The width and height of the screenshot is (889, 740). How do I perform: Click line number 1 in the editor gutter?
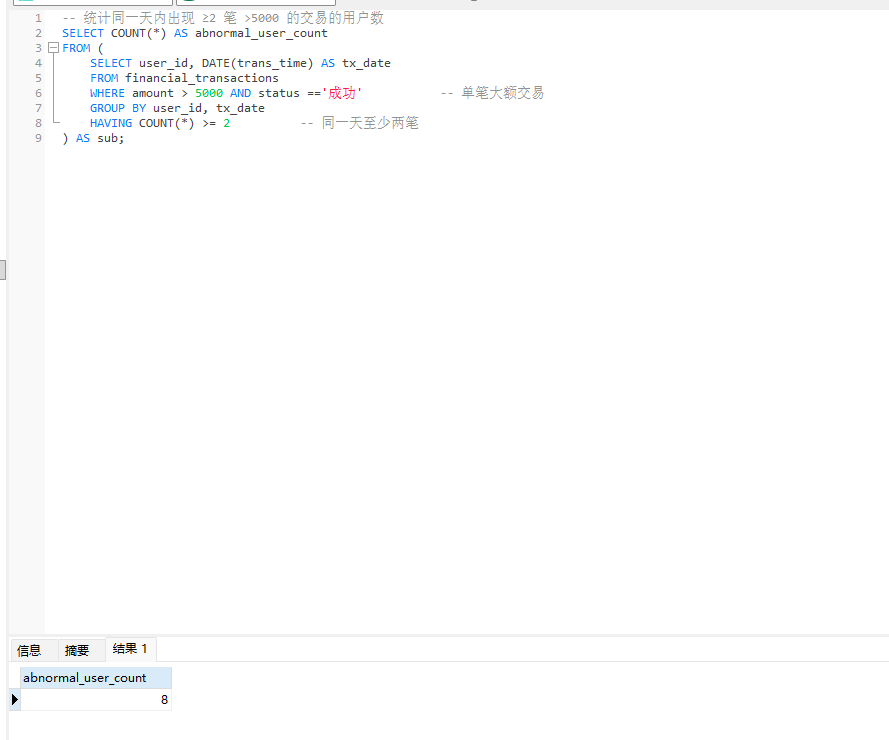click(x=37, y=17)
